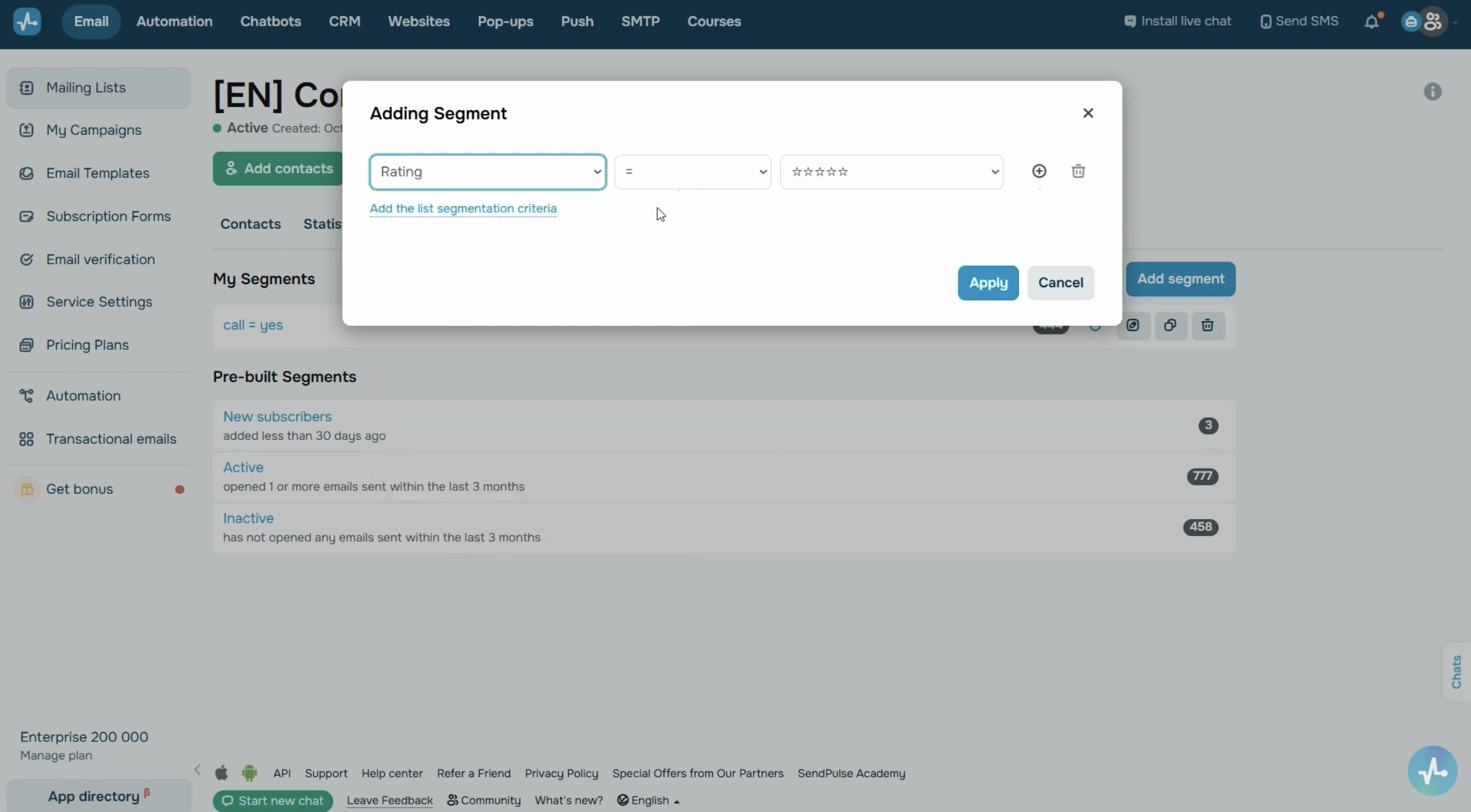Viewport: 1471px width, 812px height.
Task: Delete the Rating condition with the trash icon
Action: click(1078, 171)
